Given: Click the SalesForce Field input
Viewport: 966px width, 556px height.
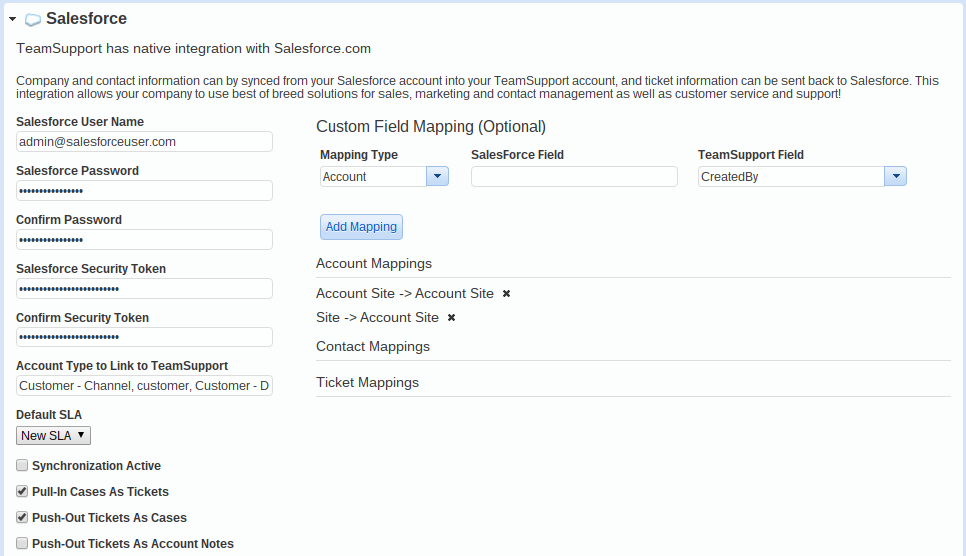Looking at the screenshot, I should [x=574, y=176].
